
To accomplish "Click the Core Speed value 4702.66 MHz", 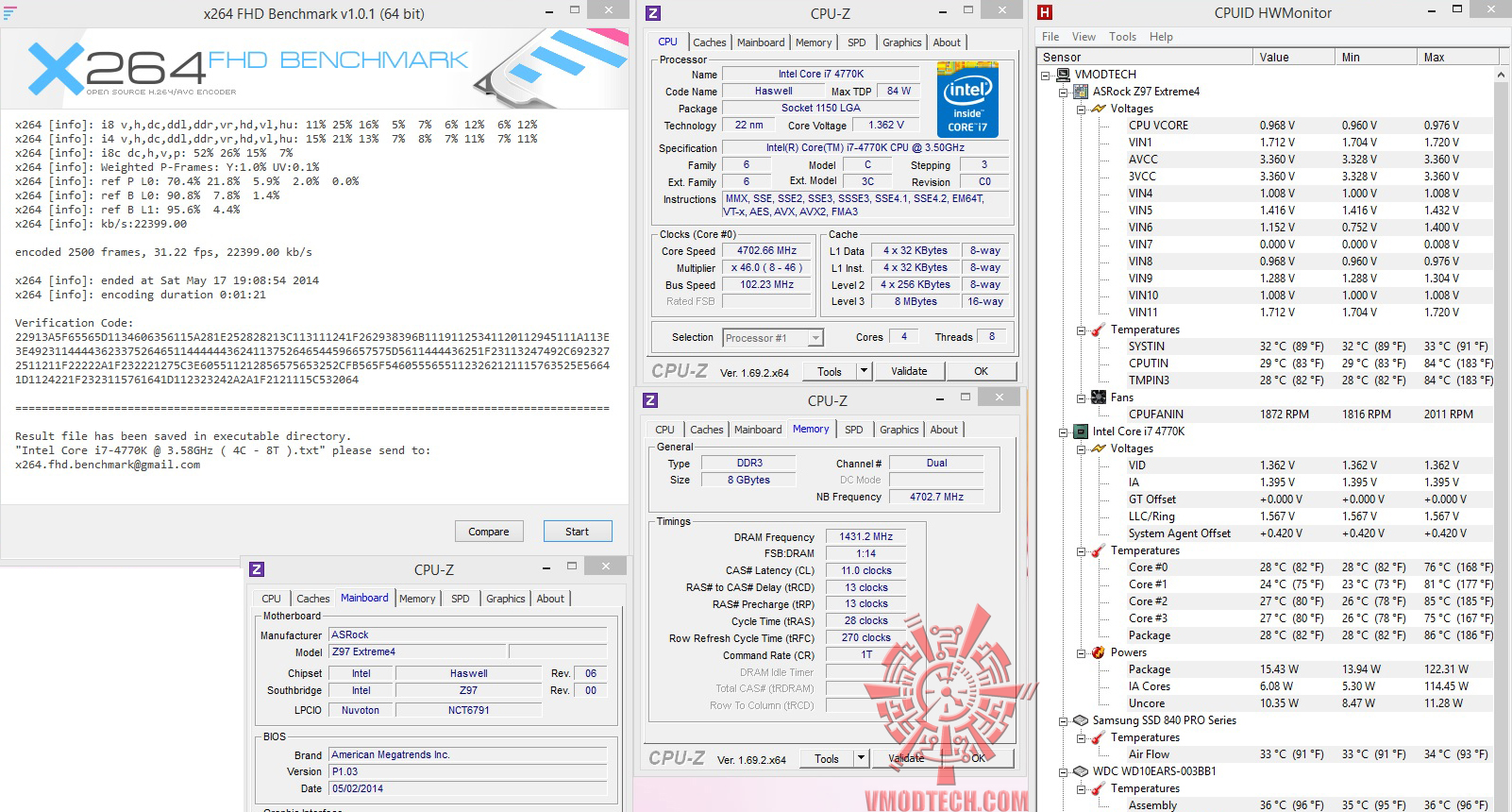I will [x=767, y=250].
